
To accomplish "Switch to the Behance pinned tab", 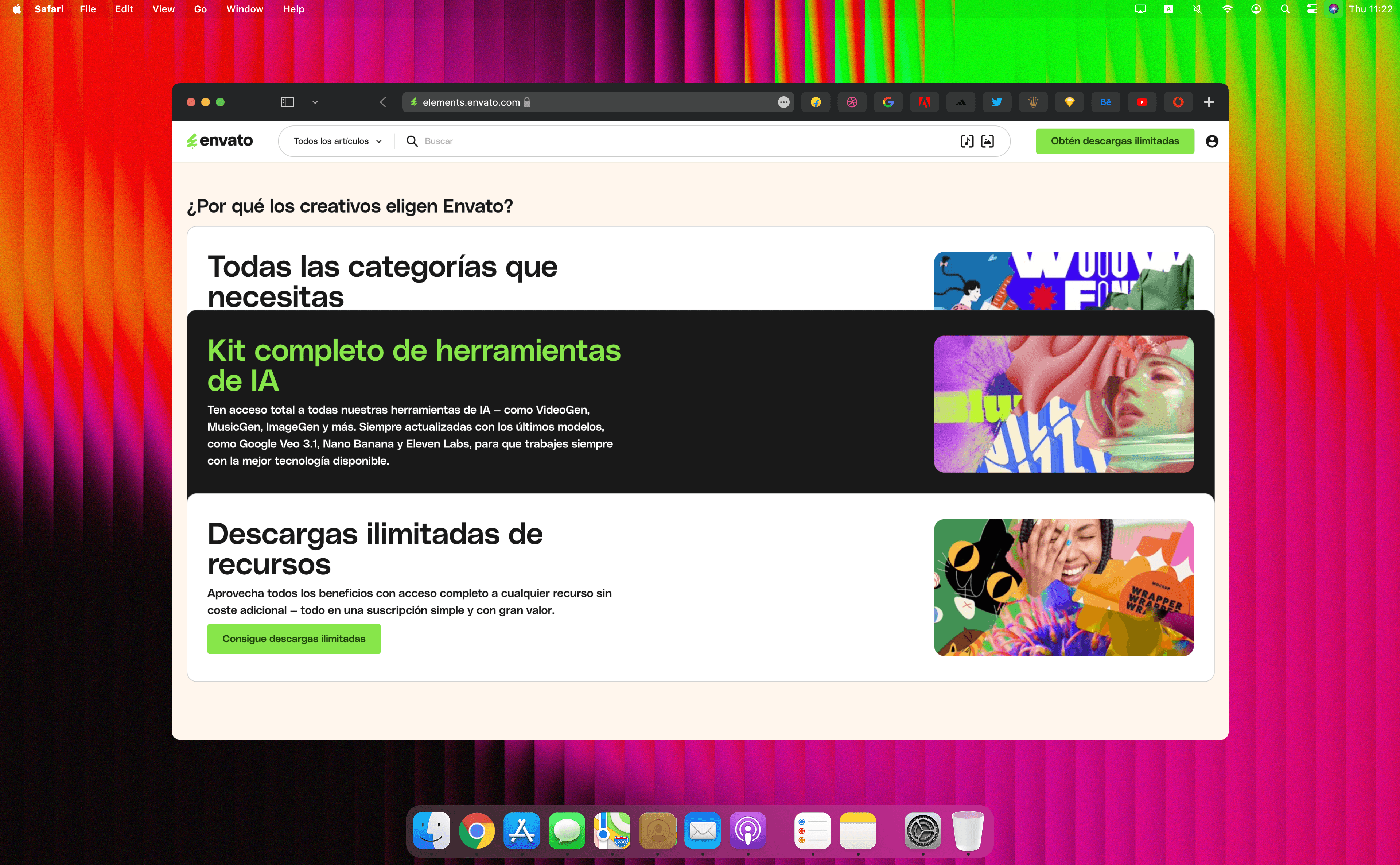I will (x=1105, y=102).
